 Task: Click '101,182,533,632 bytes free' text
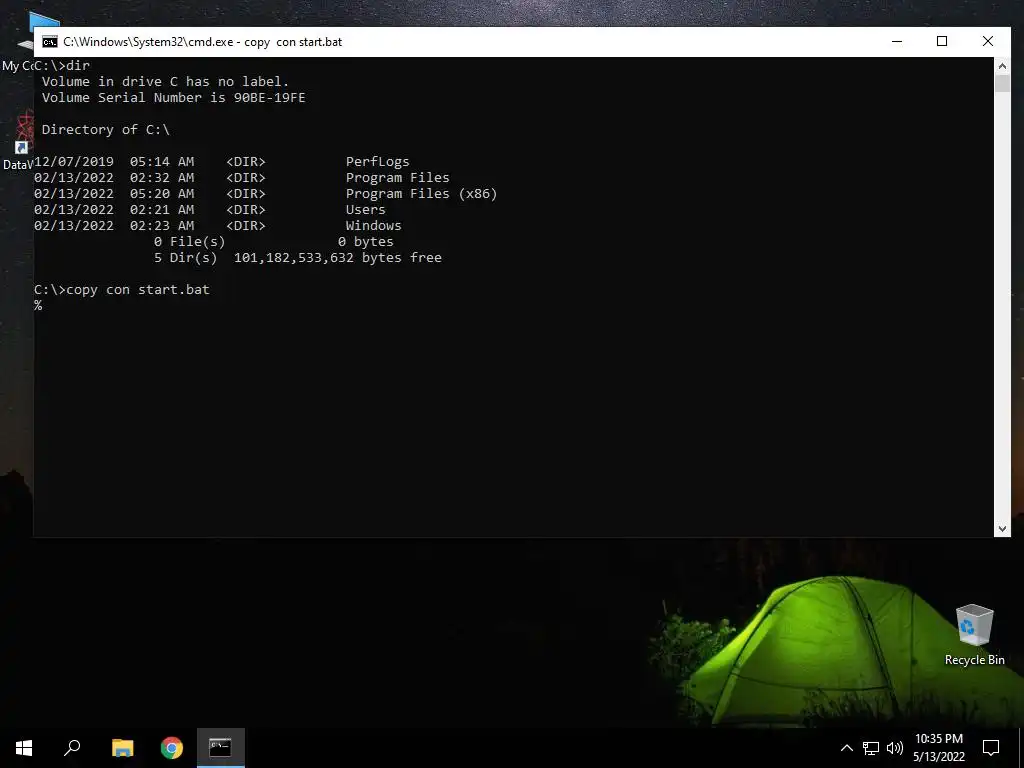point(338,257)
